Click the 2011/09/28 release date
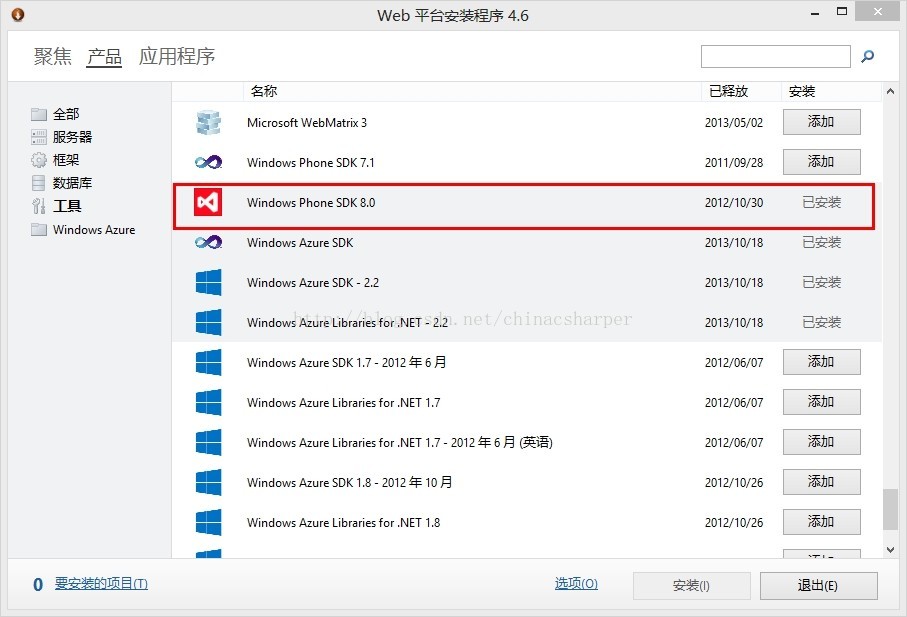Screen dimensions: 907x617 (x=734, y=163)
